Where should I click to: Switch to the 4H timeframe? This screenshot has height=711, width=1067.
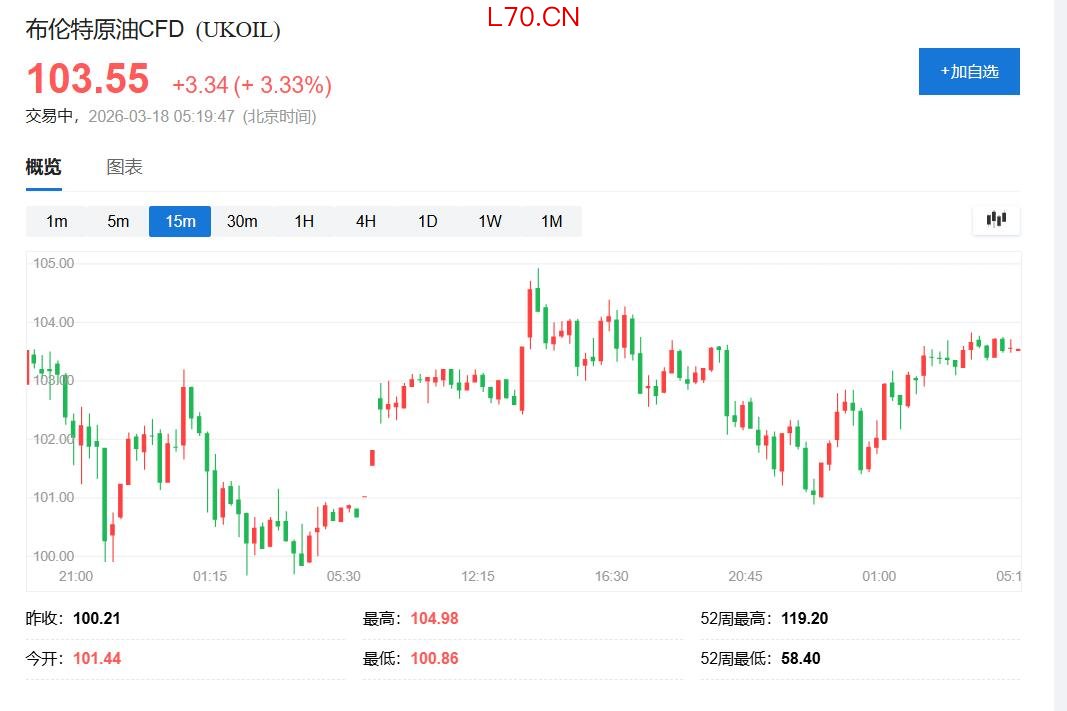coord(366,221)
